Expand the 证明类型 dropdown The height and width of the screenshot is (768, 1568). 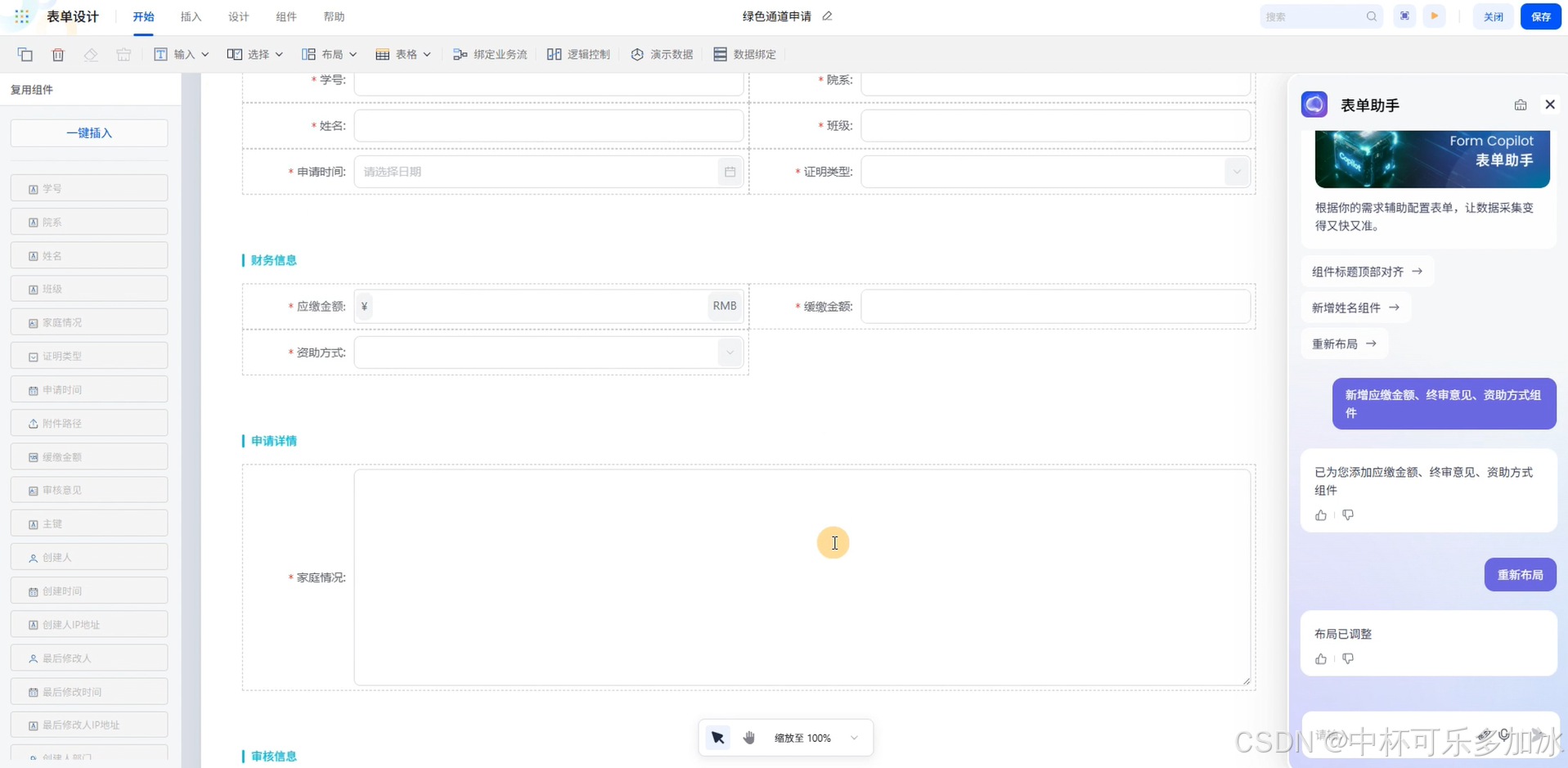(x=1237, y=172)
